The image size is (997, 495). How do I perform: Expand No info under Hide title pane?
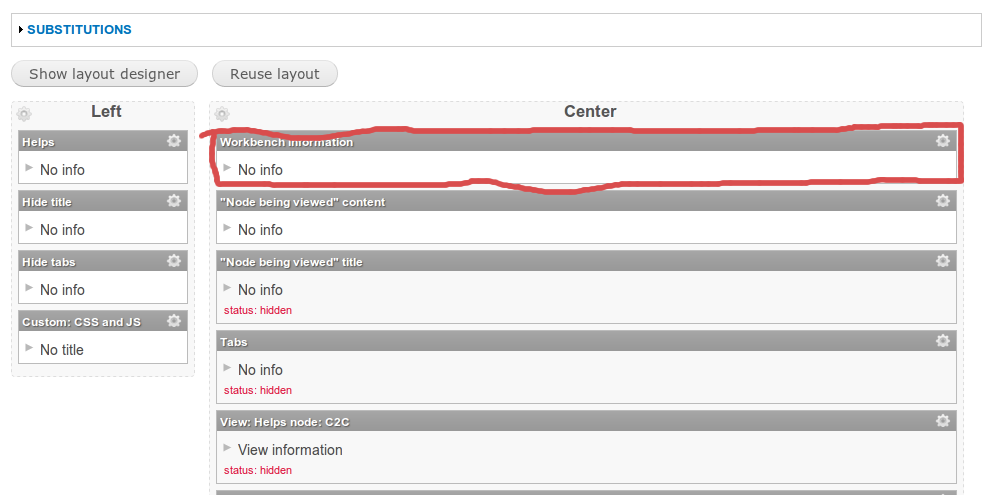coord(29,227)
